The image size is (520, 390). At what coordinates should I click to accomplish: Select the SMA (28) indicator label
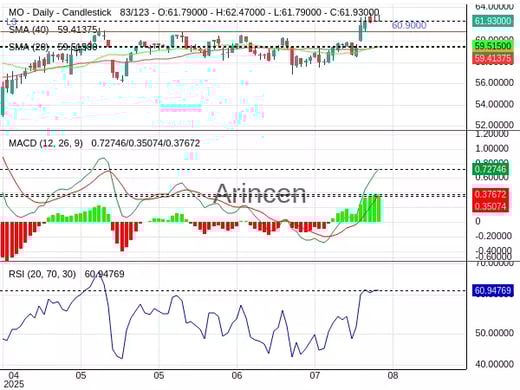[29, 47]
